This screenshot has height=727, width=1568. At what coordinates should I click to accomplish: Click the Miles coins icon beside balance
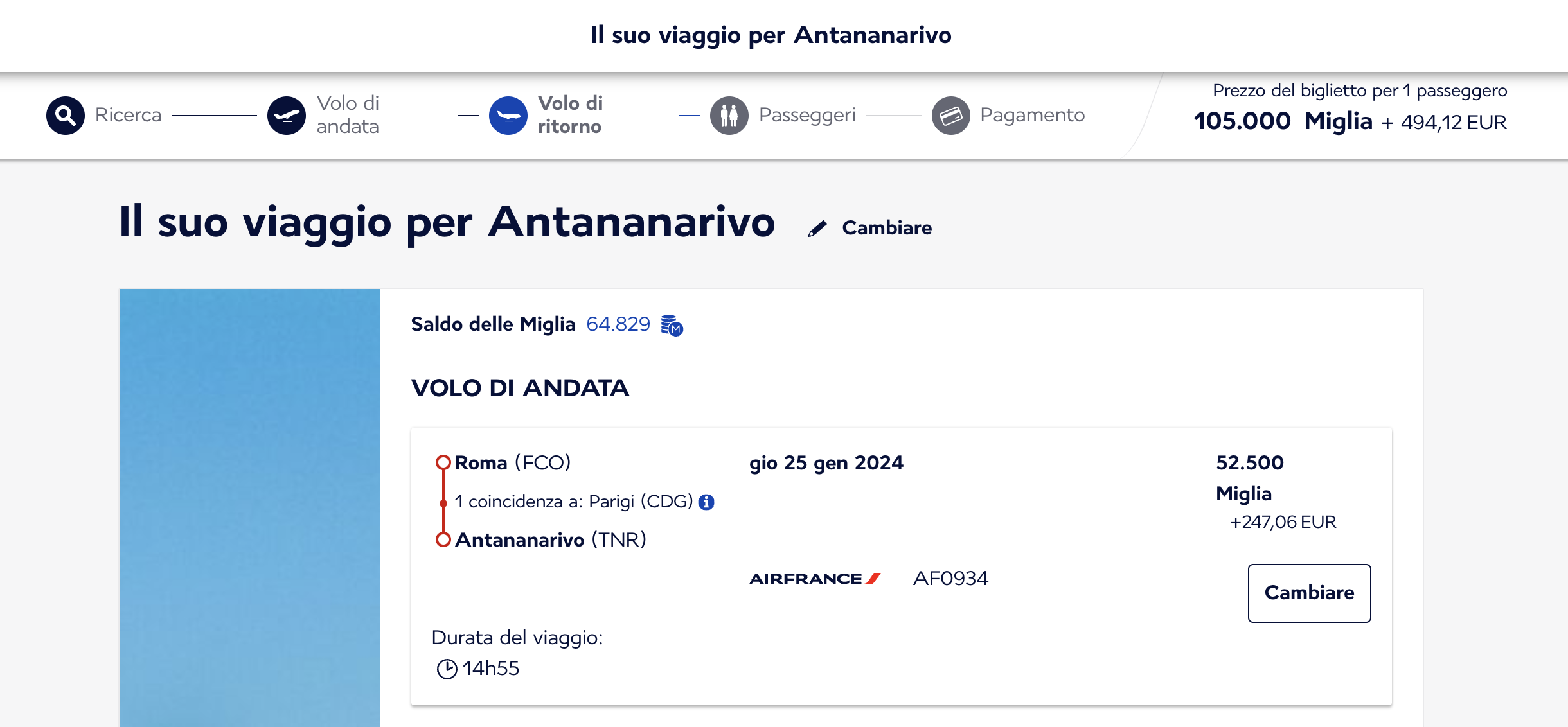point(672,326)
